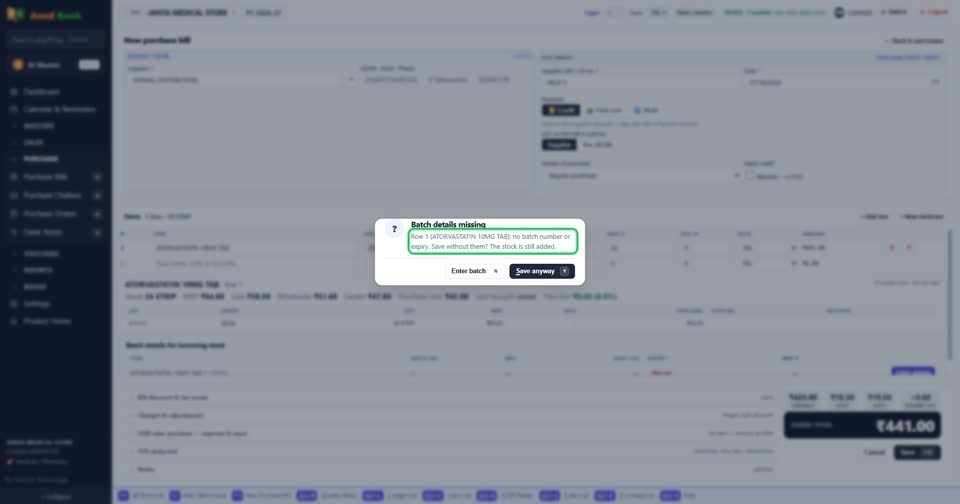The height and width of the screenshot is (504, 960).
Task: Click the ₹441.00 grand total box
Action: click(863, 426)
